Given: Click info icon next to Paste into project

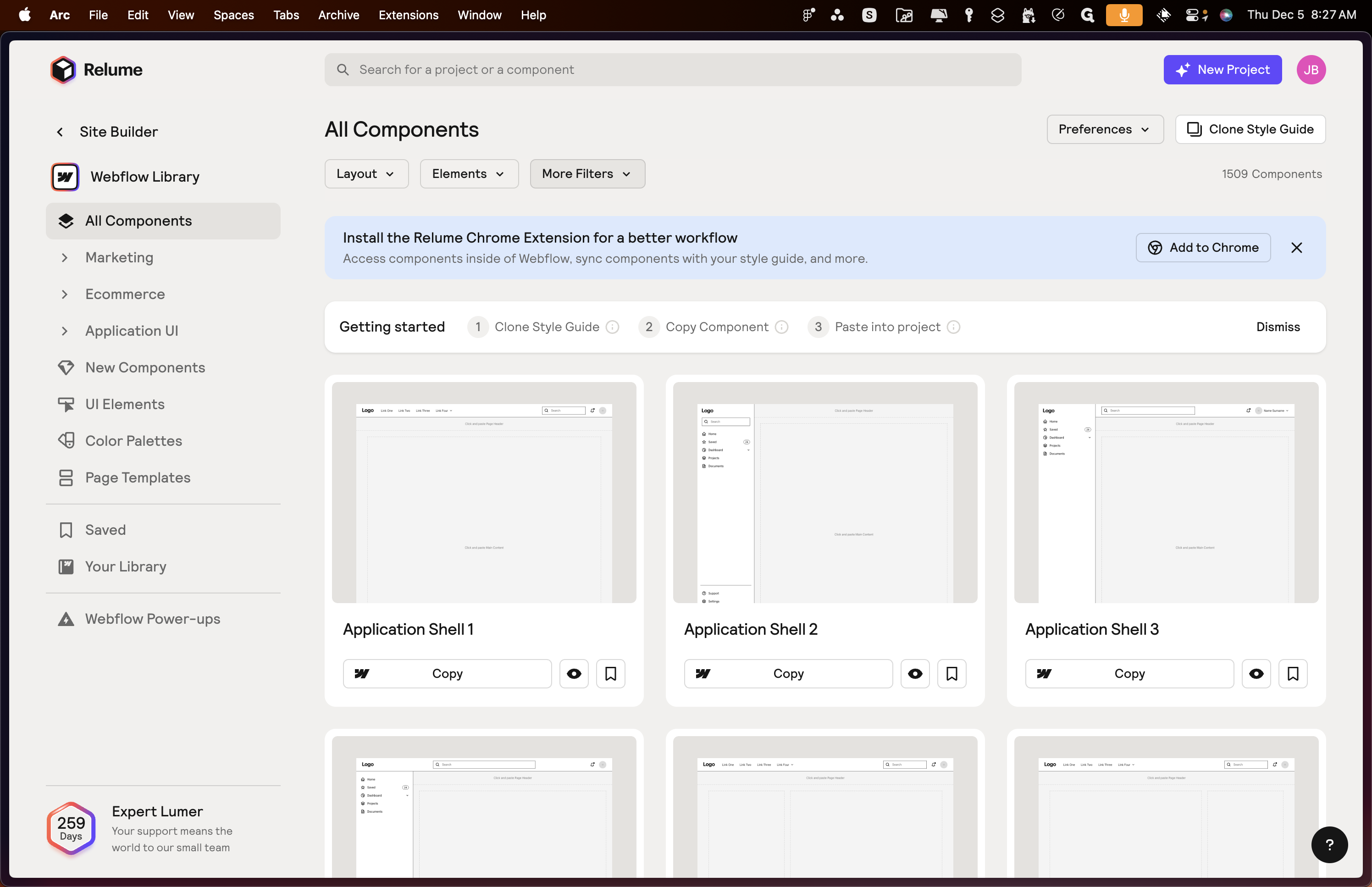Looking at the screenshot, I should pyautogui.click(x=953, y=327).
